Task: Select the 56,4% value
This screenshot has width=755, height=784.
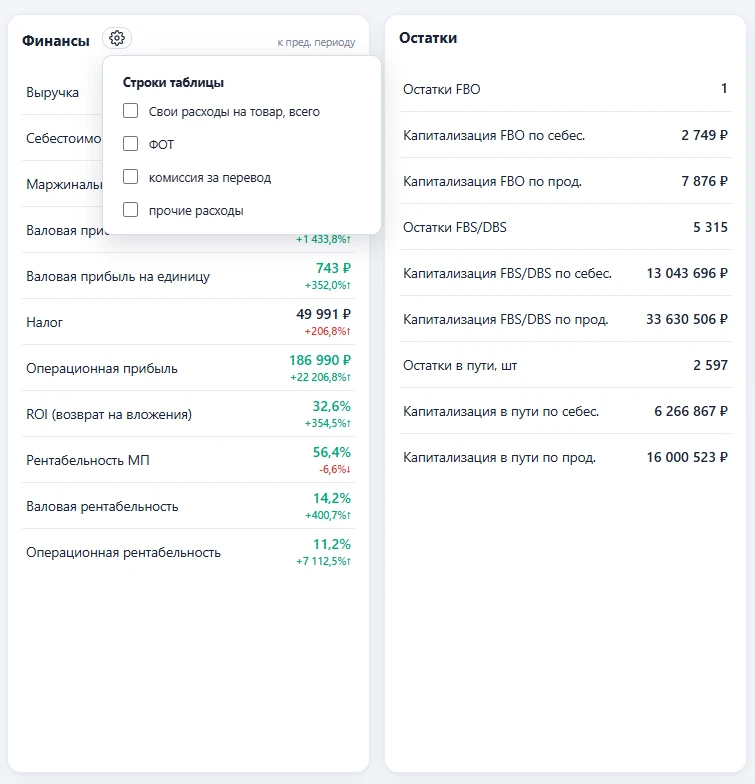Action: [332, 452]
